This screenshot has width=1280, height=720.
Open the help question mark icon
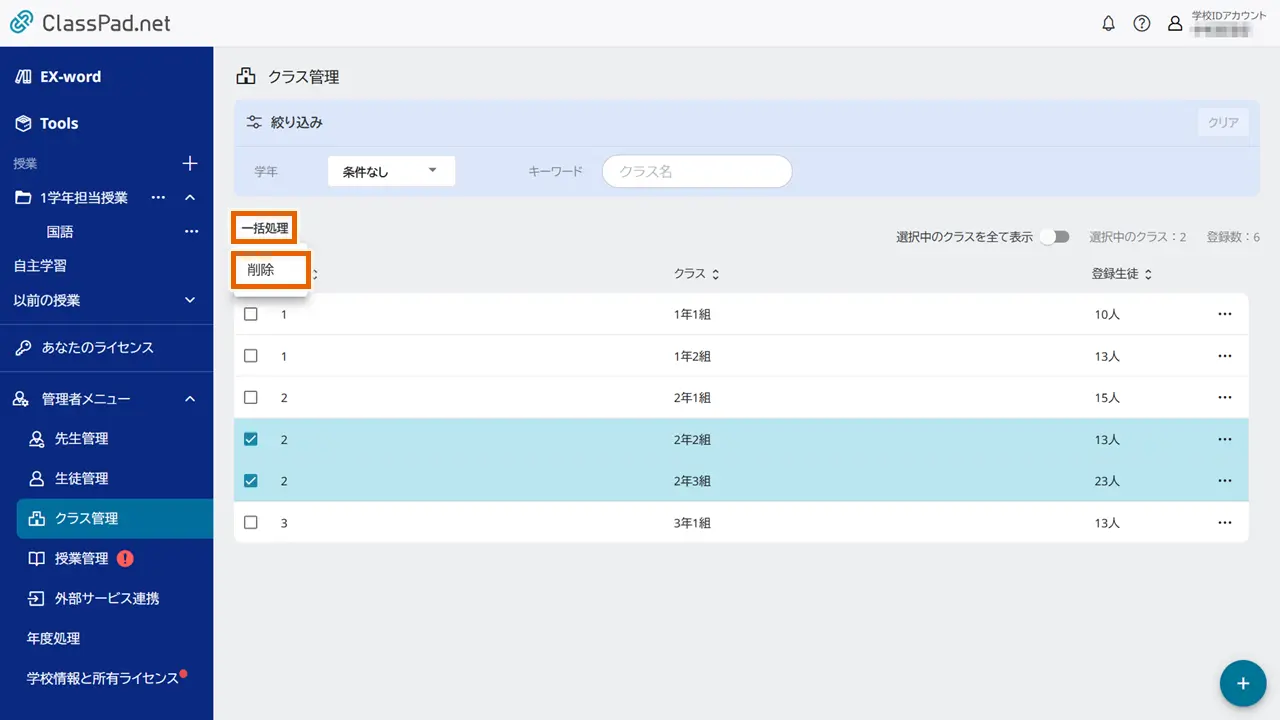pyautogui.click(x=1141, y=24)
